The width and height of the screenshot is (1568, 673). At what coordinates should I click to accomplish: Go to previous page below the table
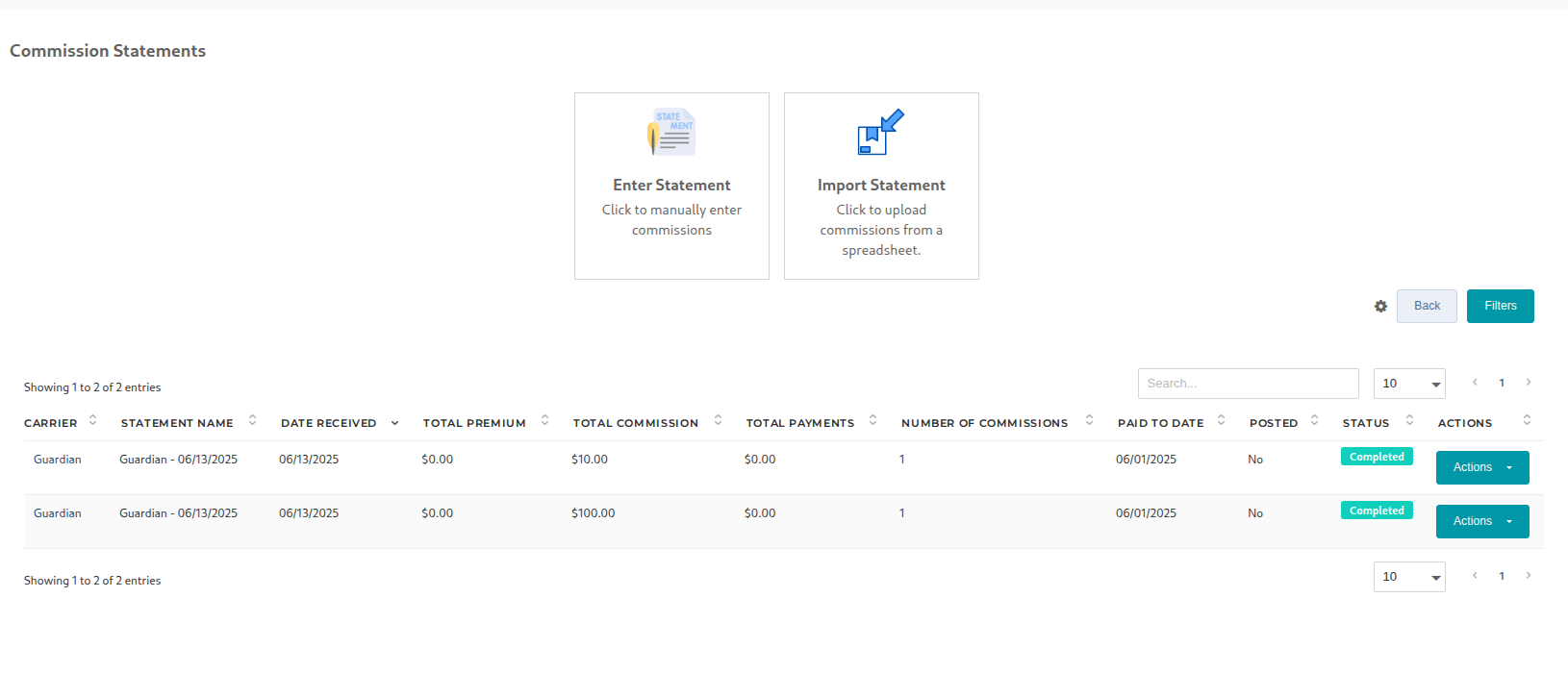click(1475, 576)
